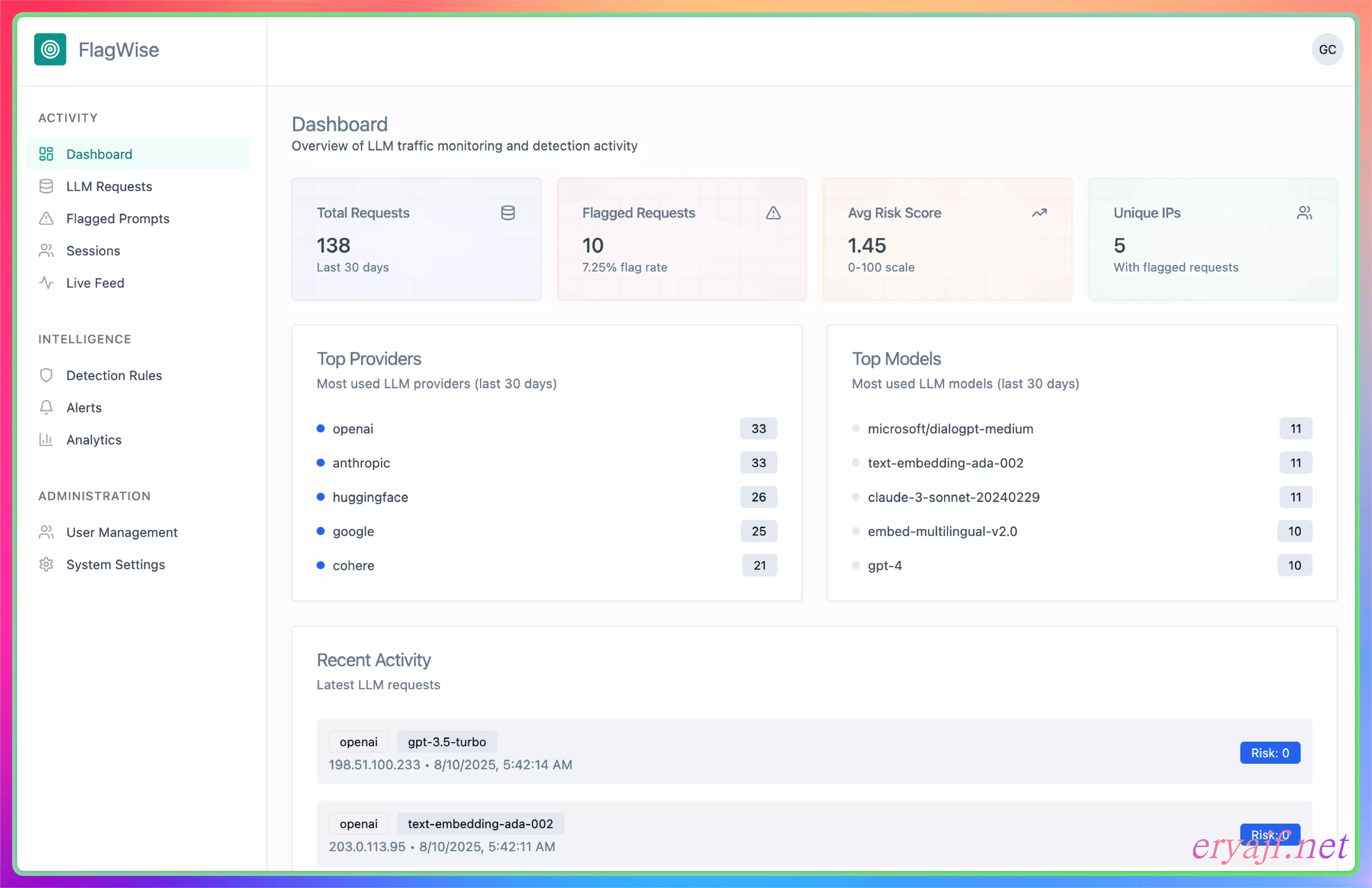The height and width of the screenshot is (888, 1372).
Task: Click the Flagged Prompts warning triangle icon
Action: [46, 218]
